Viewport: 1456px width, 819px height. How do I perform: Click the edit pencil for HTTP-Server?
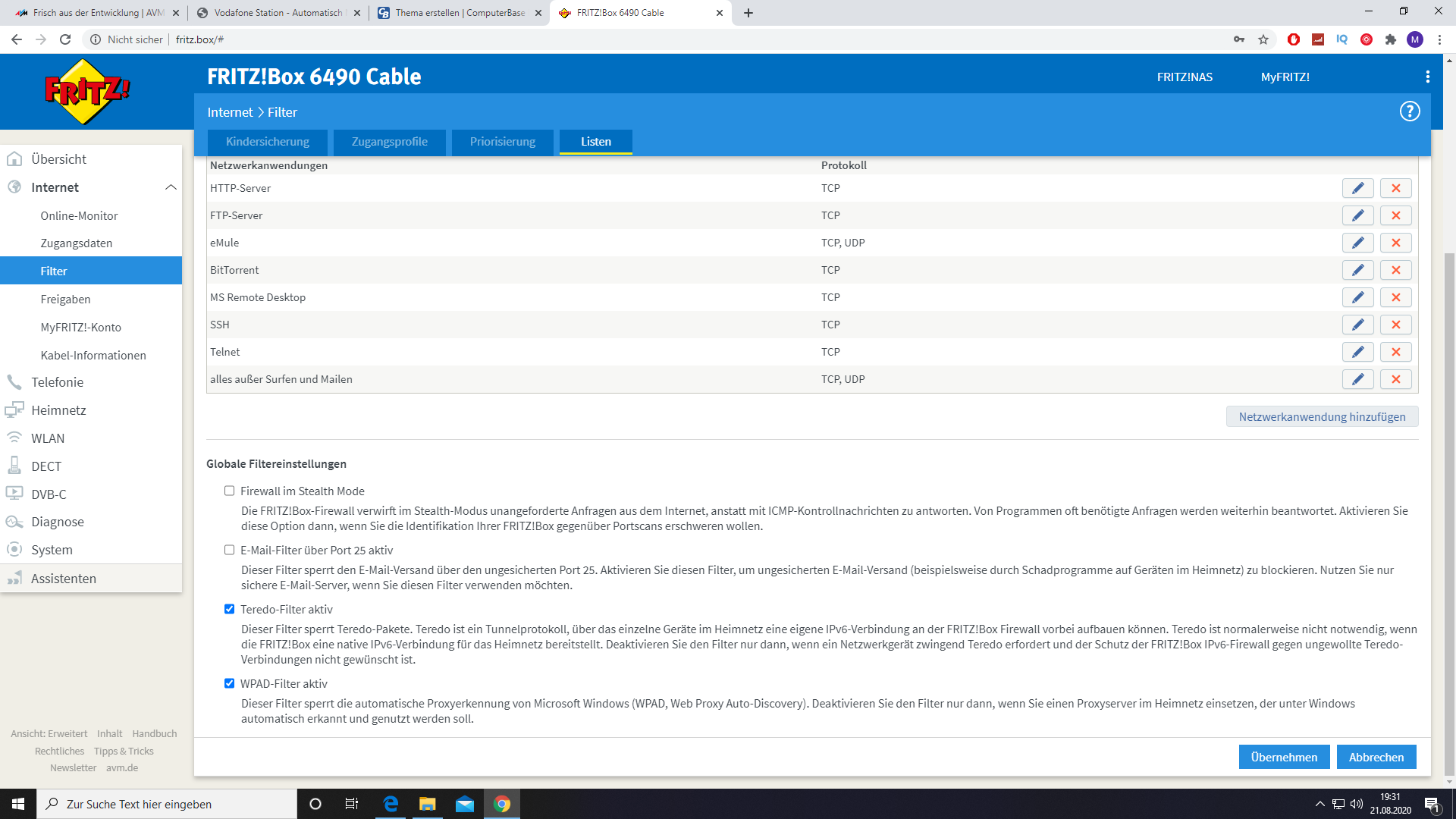1357,188
